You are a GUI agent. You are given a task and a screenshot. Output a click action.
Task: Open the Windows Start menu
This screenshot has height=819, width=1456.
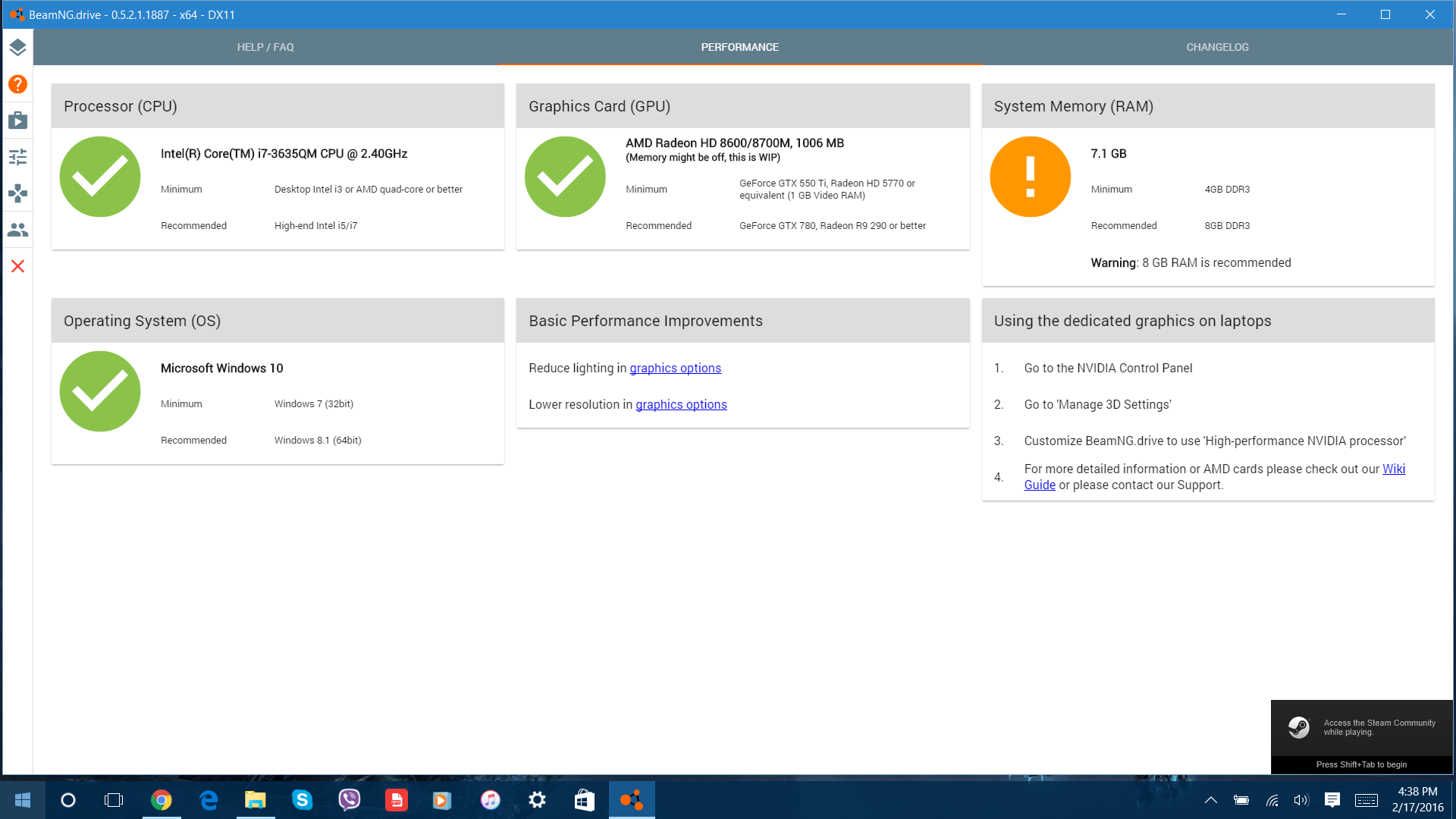[23, 800]
